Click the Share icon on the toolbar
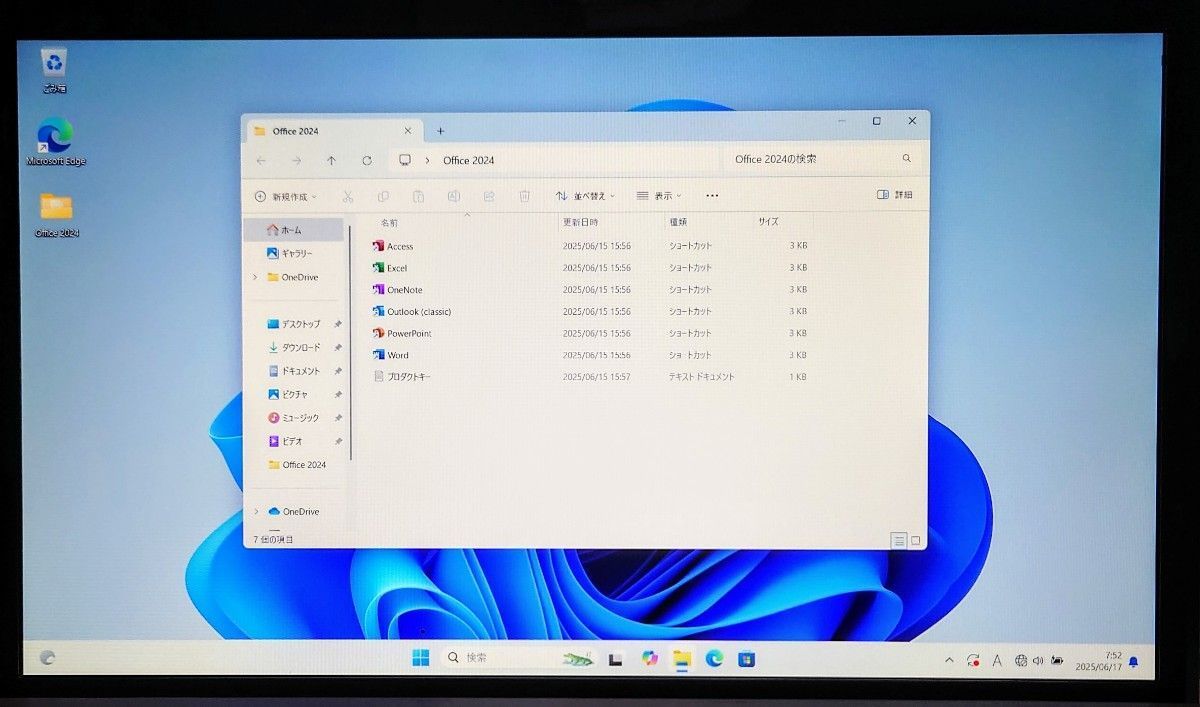Image resolution: width=1200 pixels, height=707 pixels. (489, 196)
